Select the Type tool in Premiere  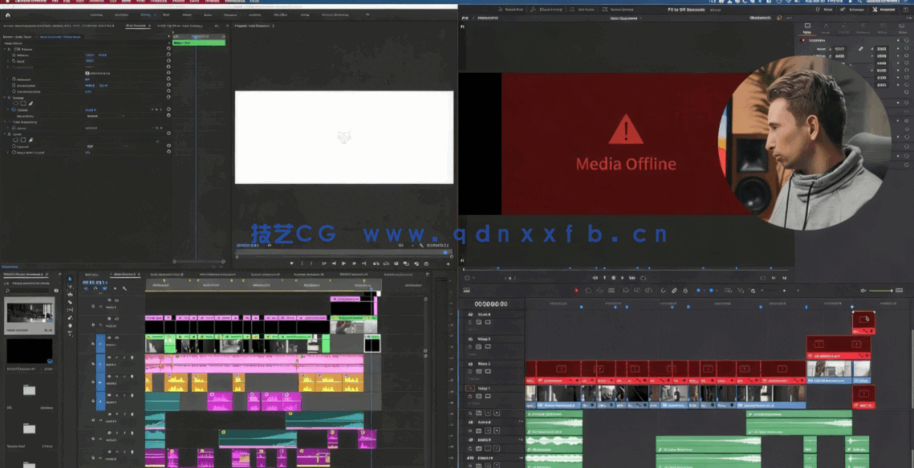(x=70, y=333)
